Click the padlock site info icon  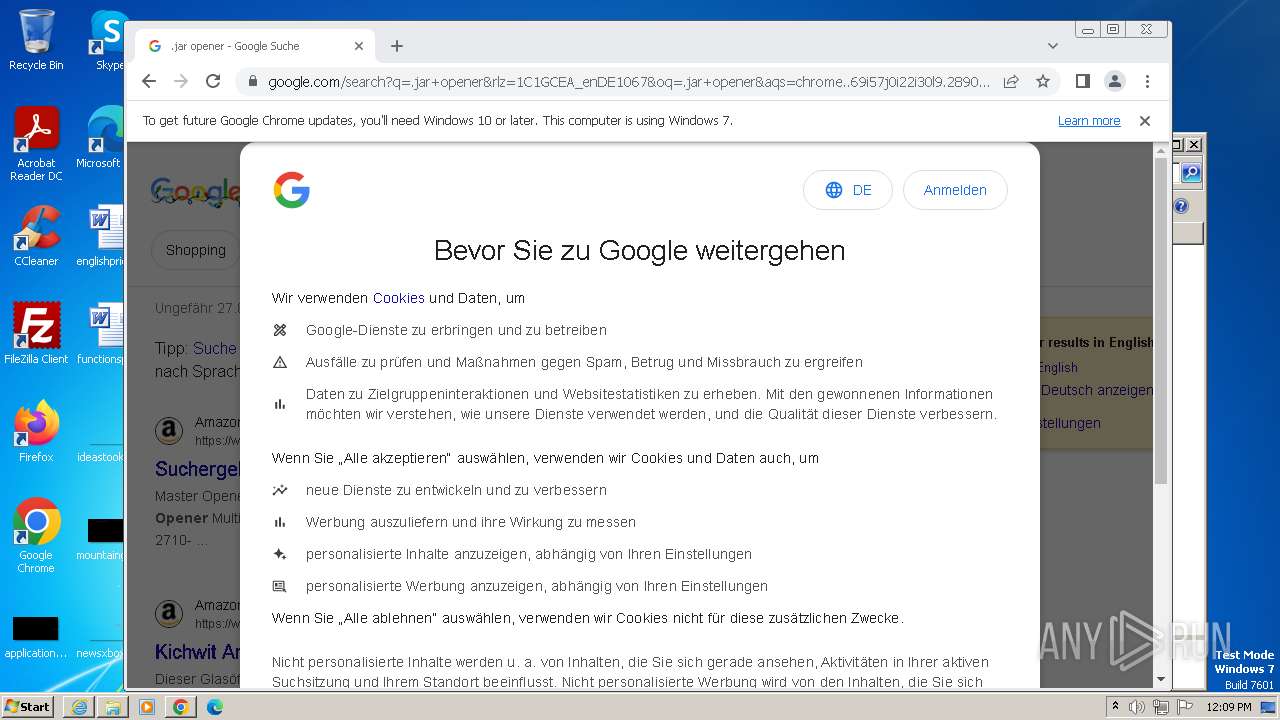252,82
